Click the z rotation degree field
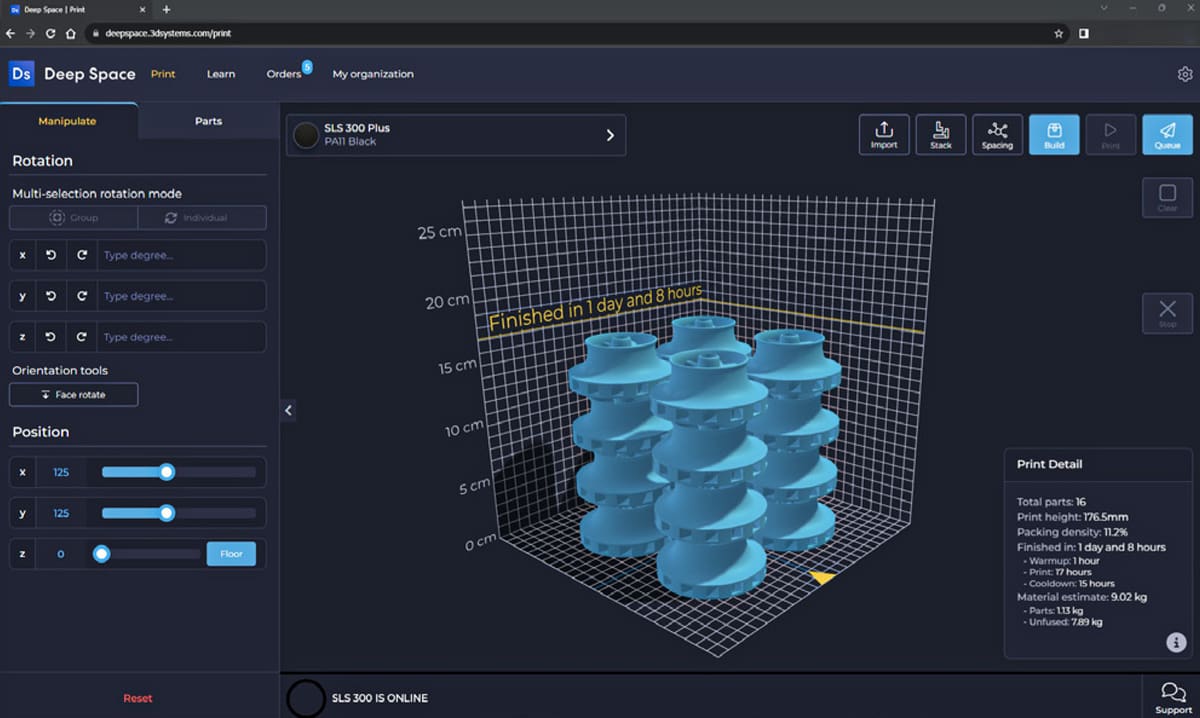 [181, 337]
